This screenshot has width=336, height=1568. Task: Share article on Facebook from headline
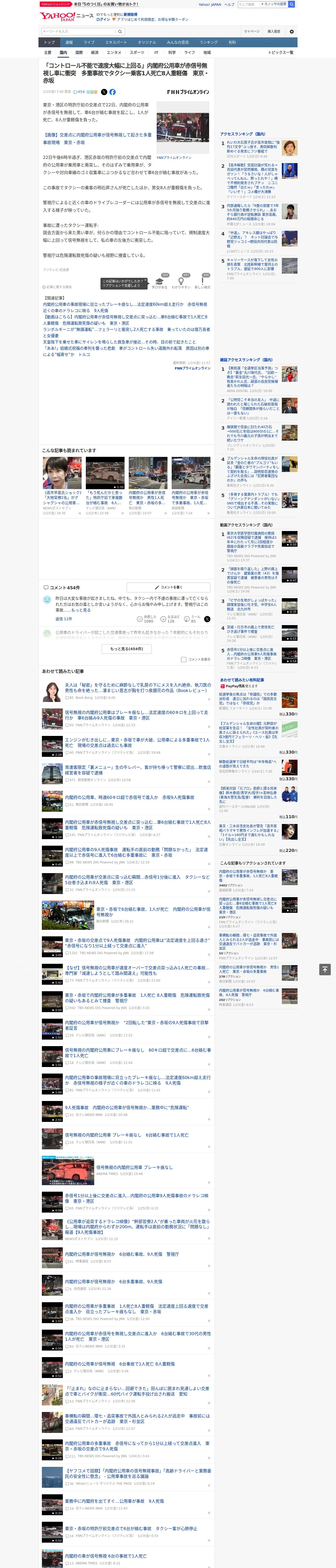pos(112,92)
